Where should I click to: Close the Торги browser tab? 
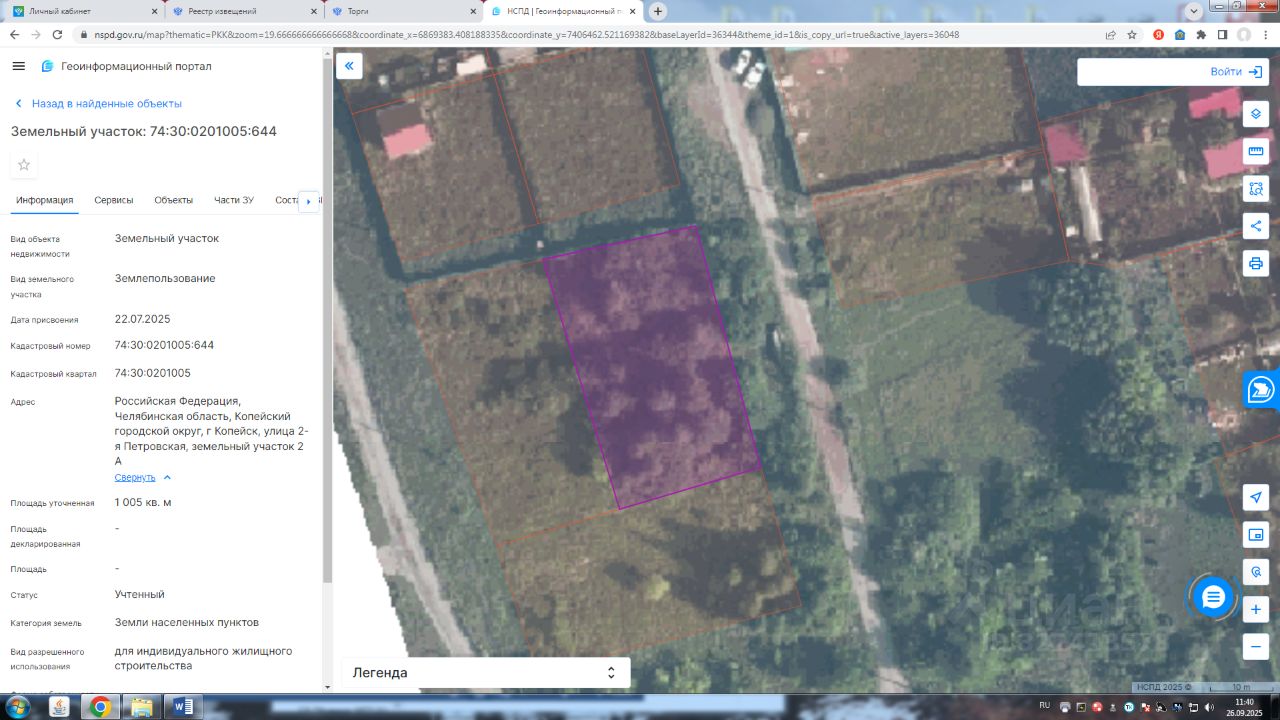point(471,11)
